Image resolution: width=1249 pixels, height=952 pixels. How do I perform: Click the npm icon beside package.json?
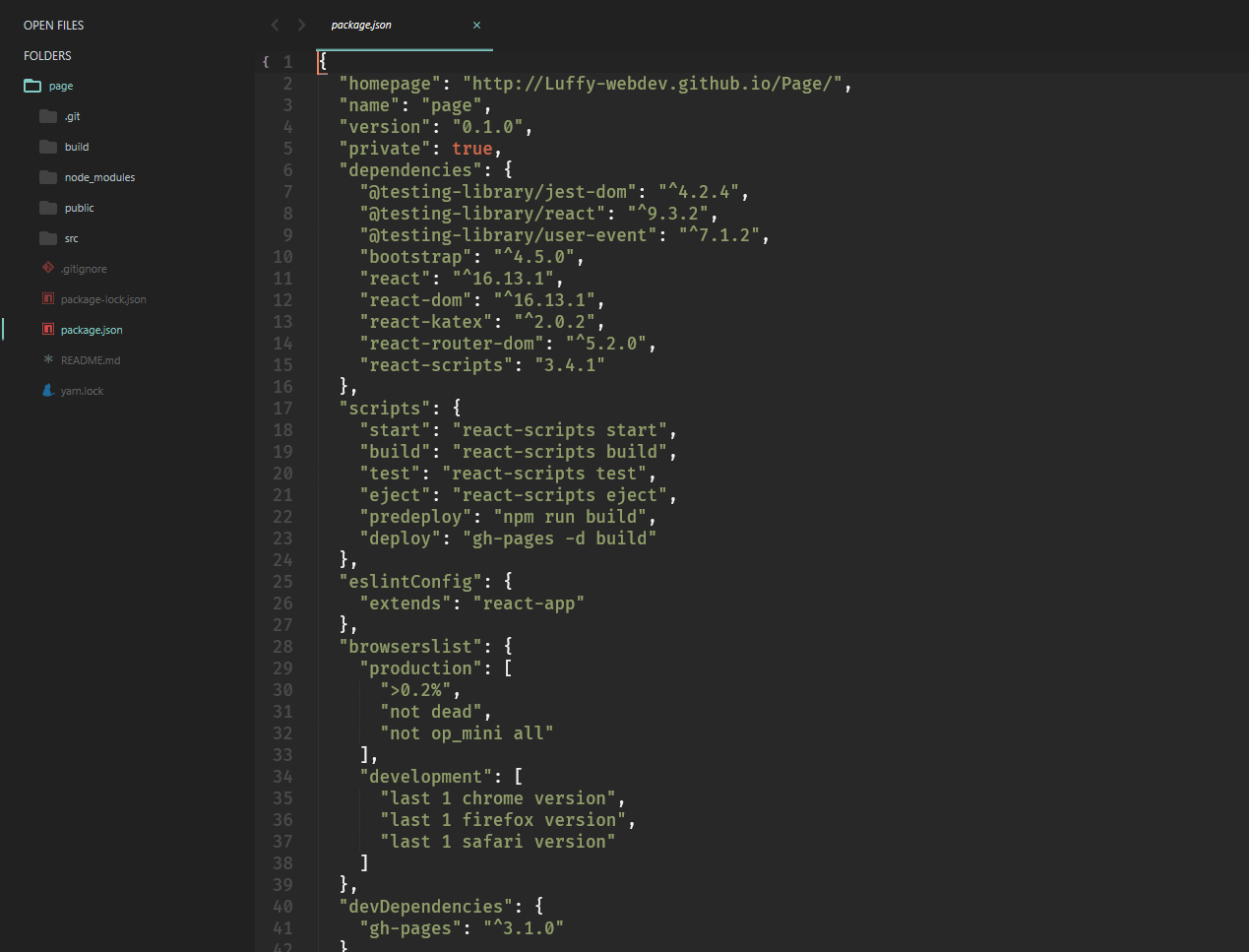(46, 329)
